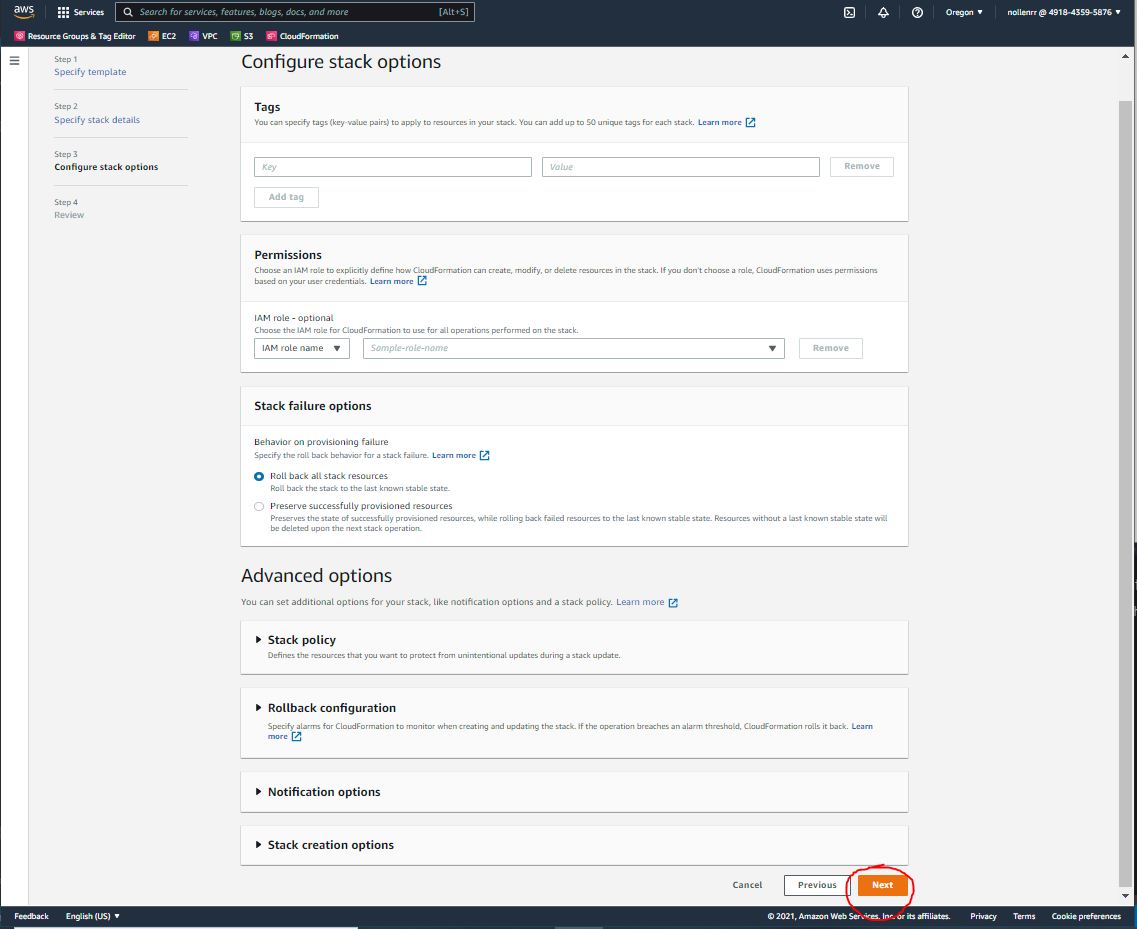Open the Oregon region dropdown
Viewport: 1137px width, 929px height.
pyautogui.click(x=964, y=12)
